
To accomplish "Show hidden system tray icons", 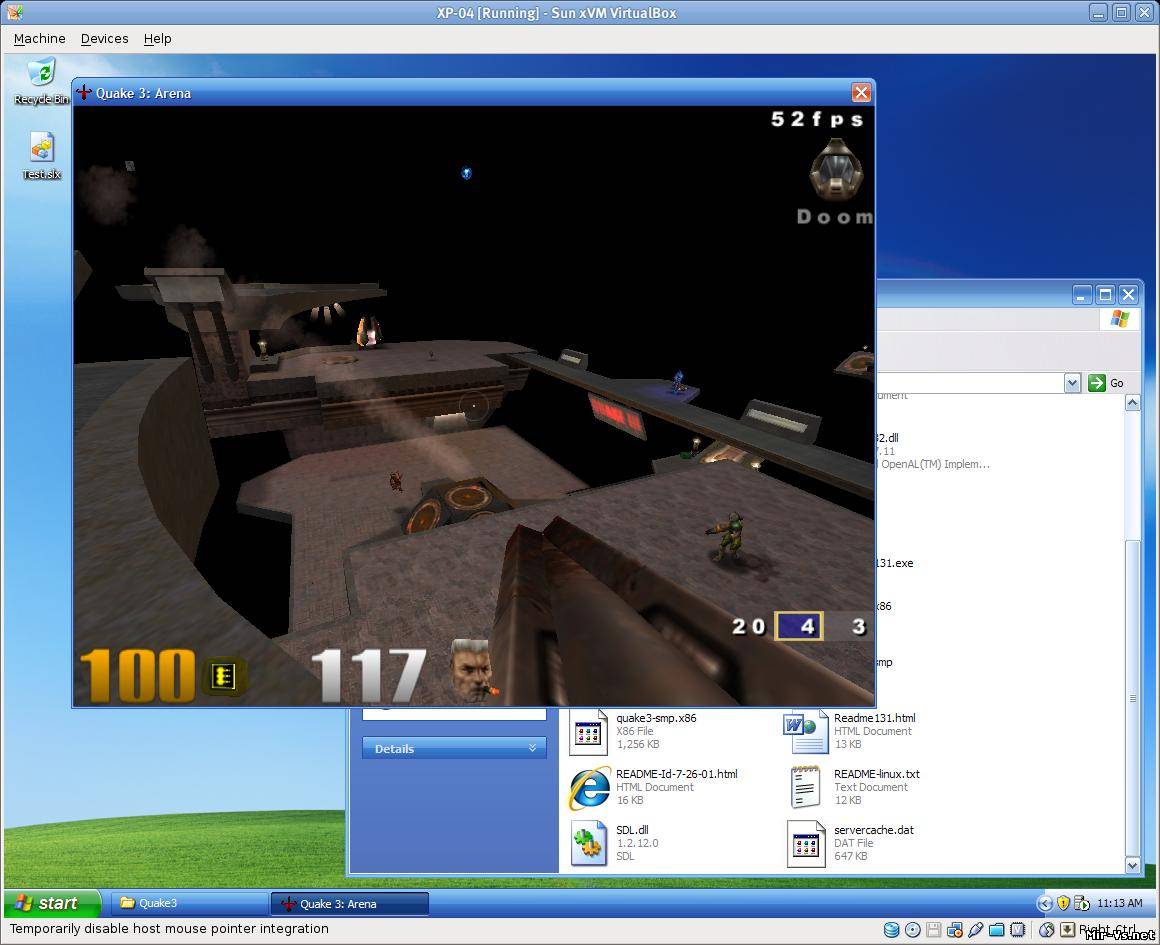I will pyautogui.click(x=1045, y=903).
